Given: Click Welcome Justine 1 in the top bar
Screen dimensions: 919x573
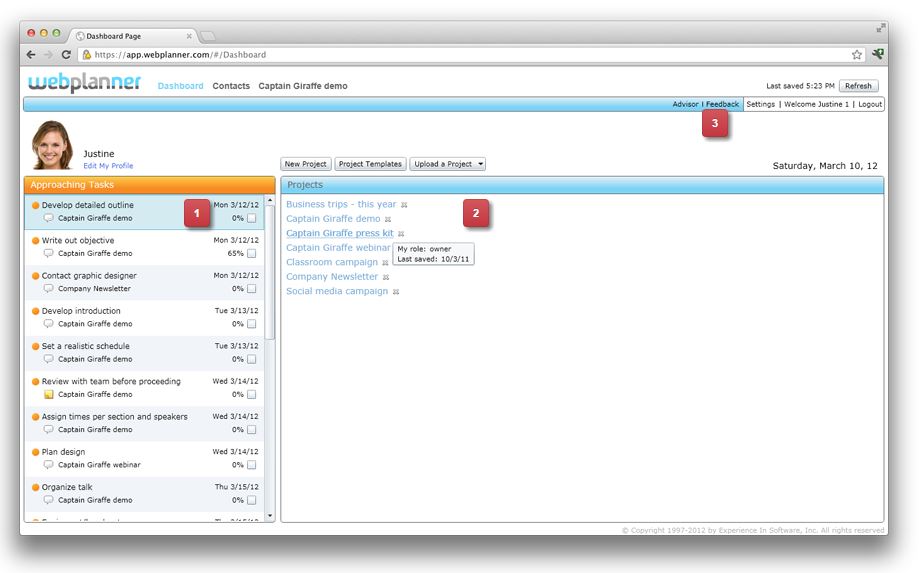Looking at the screenshot, I should 816,104.
